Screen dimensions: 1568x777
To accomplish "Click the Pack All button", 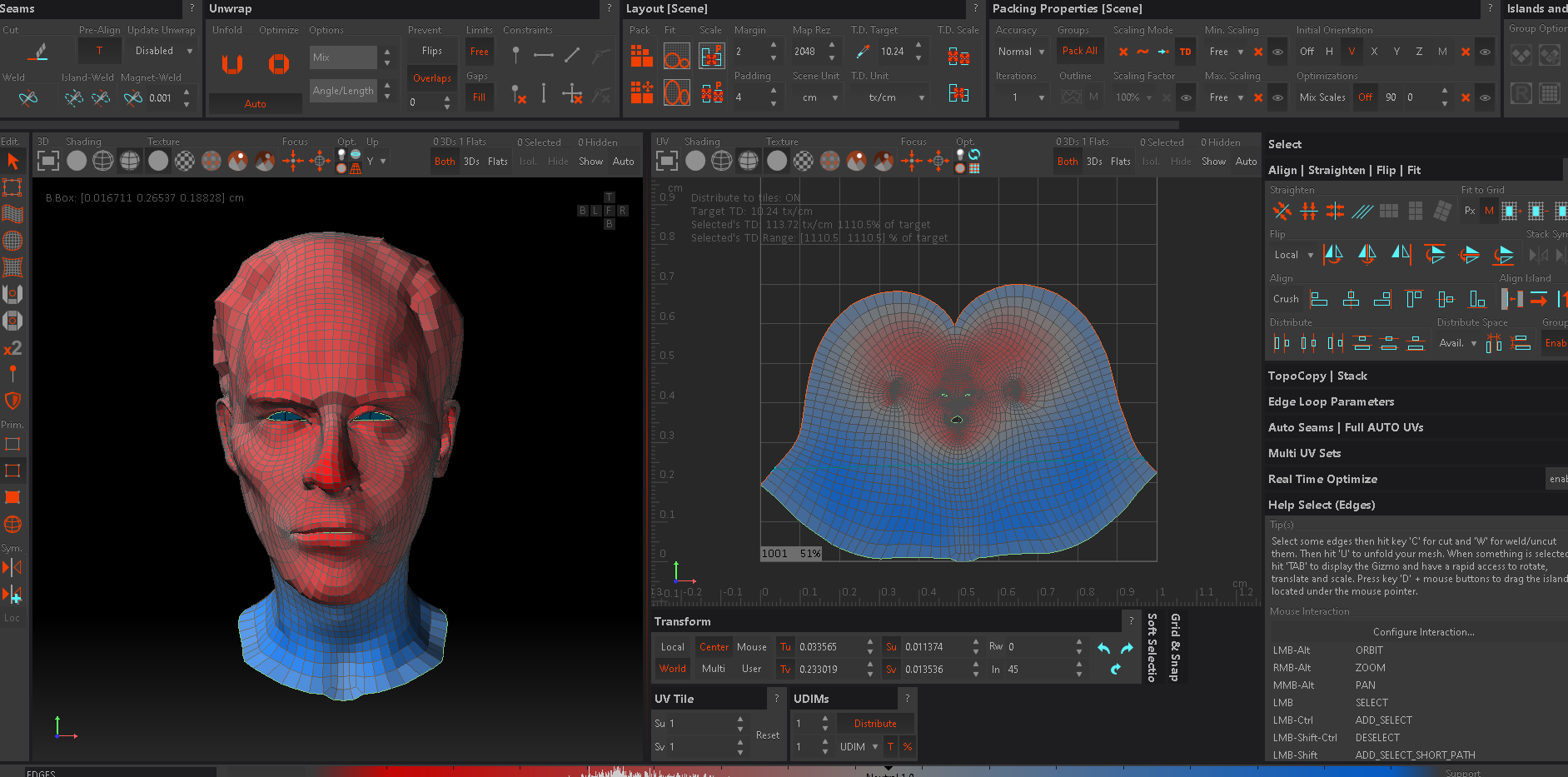I will pyautogui.click(x=1079, y=51).
